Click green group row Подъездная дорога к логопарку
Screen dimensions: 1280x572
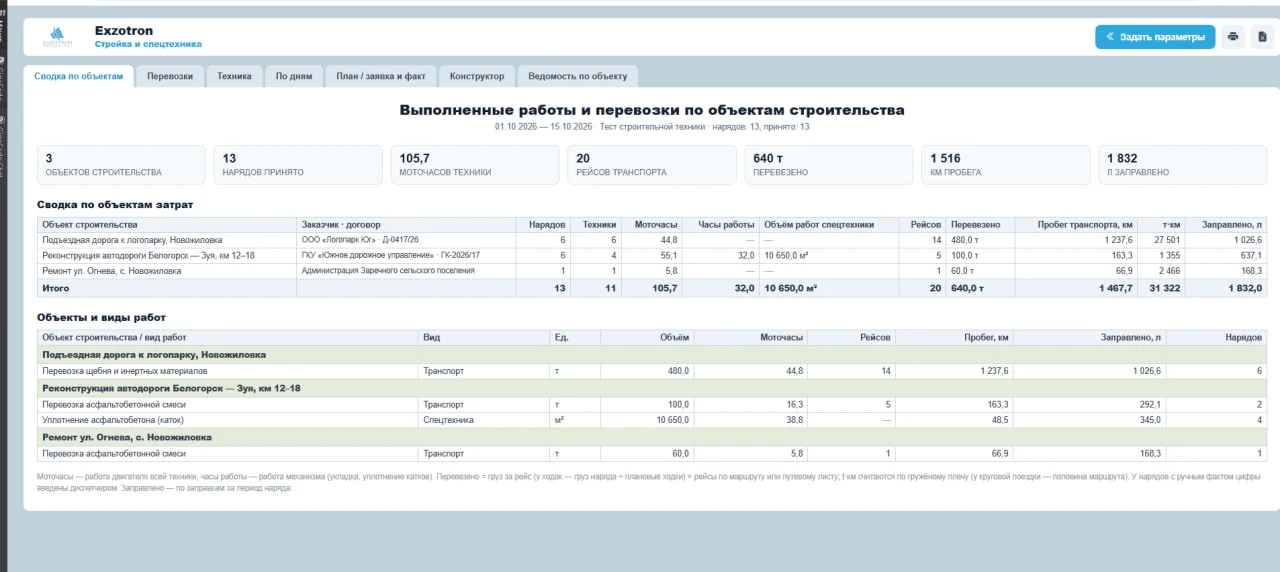[652, 354]
